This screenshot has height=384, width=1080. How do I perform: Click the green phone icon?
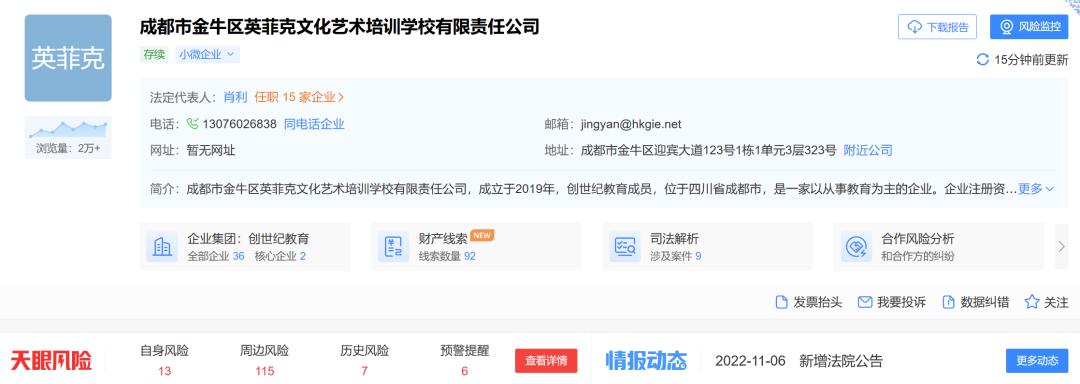(x=193, y=124)
